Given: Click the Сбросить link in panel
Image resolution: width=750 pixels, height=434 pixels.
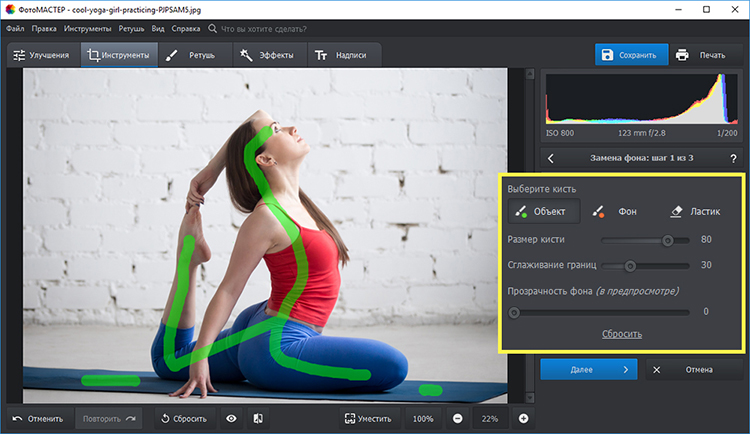Looking at the screenshot, I should [x=621, y=334].
